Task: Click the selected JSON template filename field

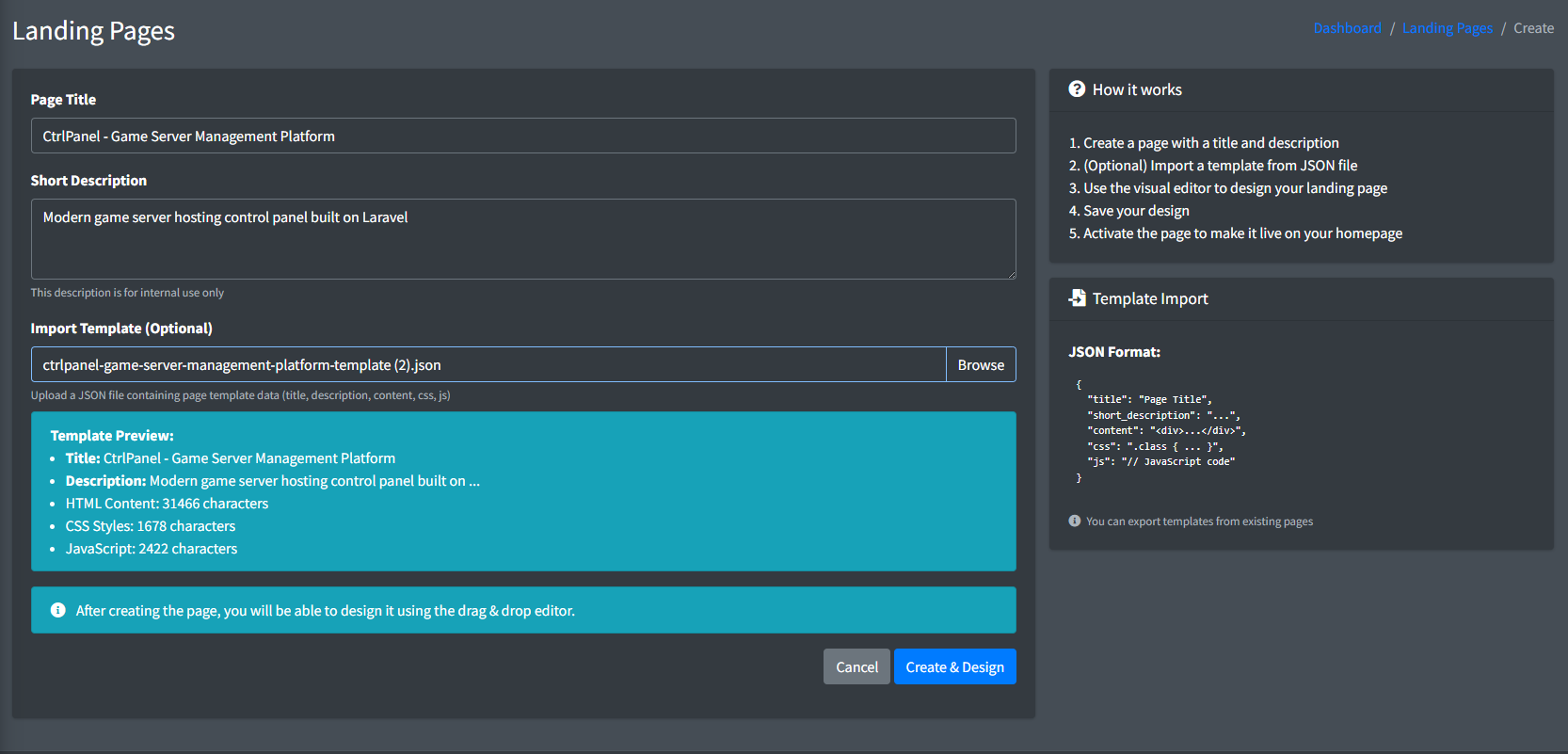Action: [488, 364]
